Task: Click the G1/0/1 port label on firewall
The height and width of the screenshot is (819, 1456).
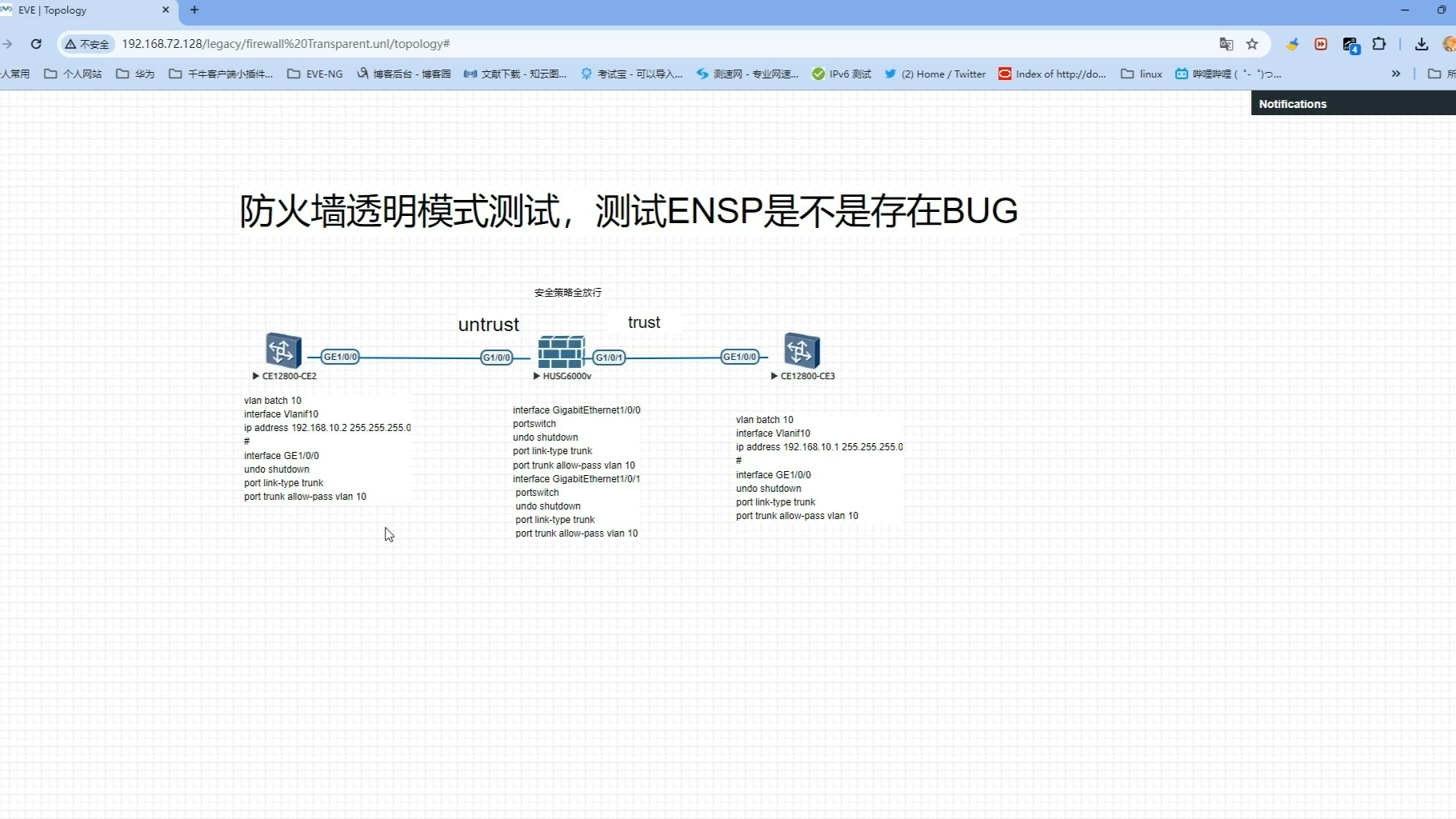Action: point(609,358)
